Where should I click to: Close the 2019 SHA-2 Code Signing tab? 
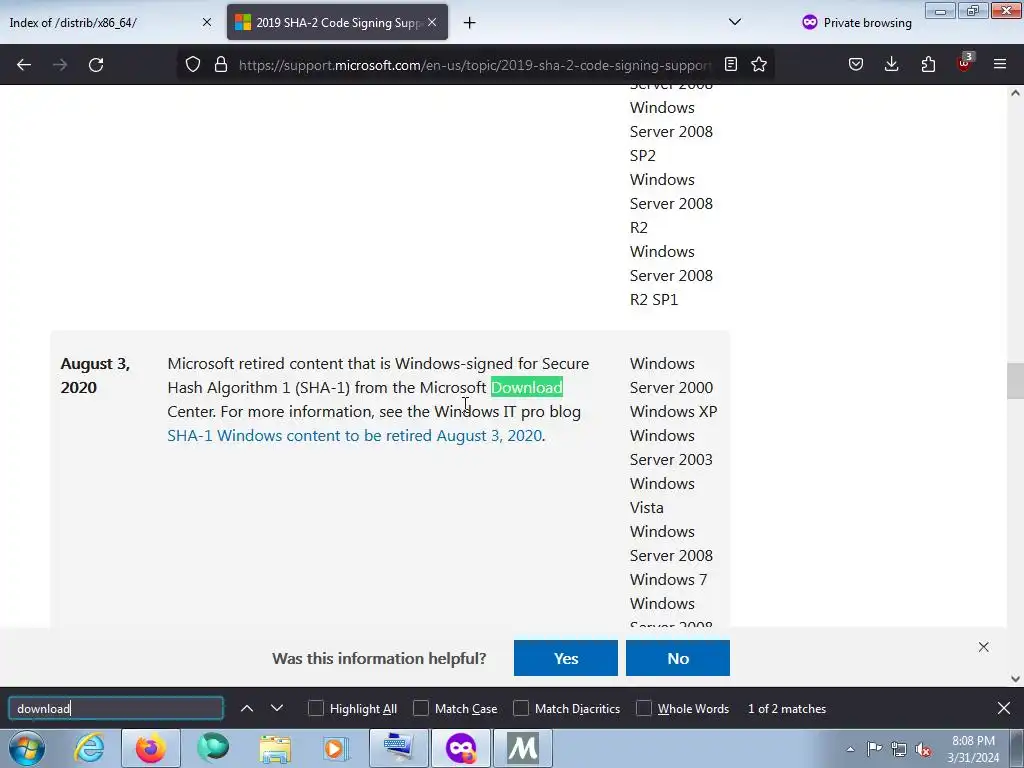pyautogui.click(x=432, y=22)
